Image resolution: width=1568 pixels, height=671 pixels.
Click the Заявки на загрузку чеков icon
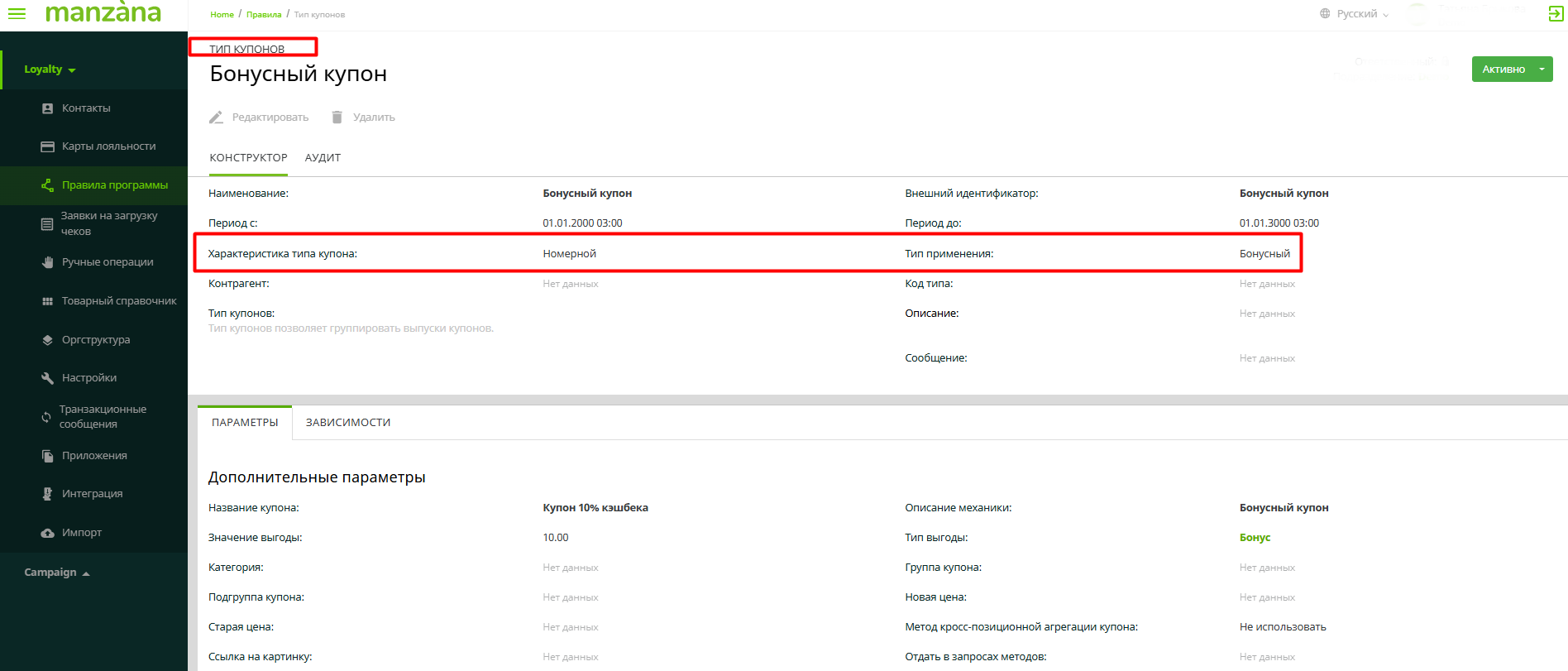(x=47, y=223)
